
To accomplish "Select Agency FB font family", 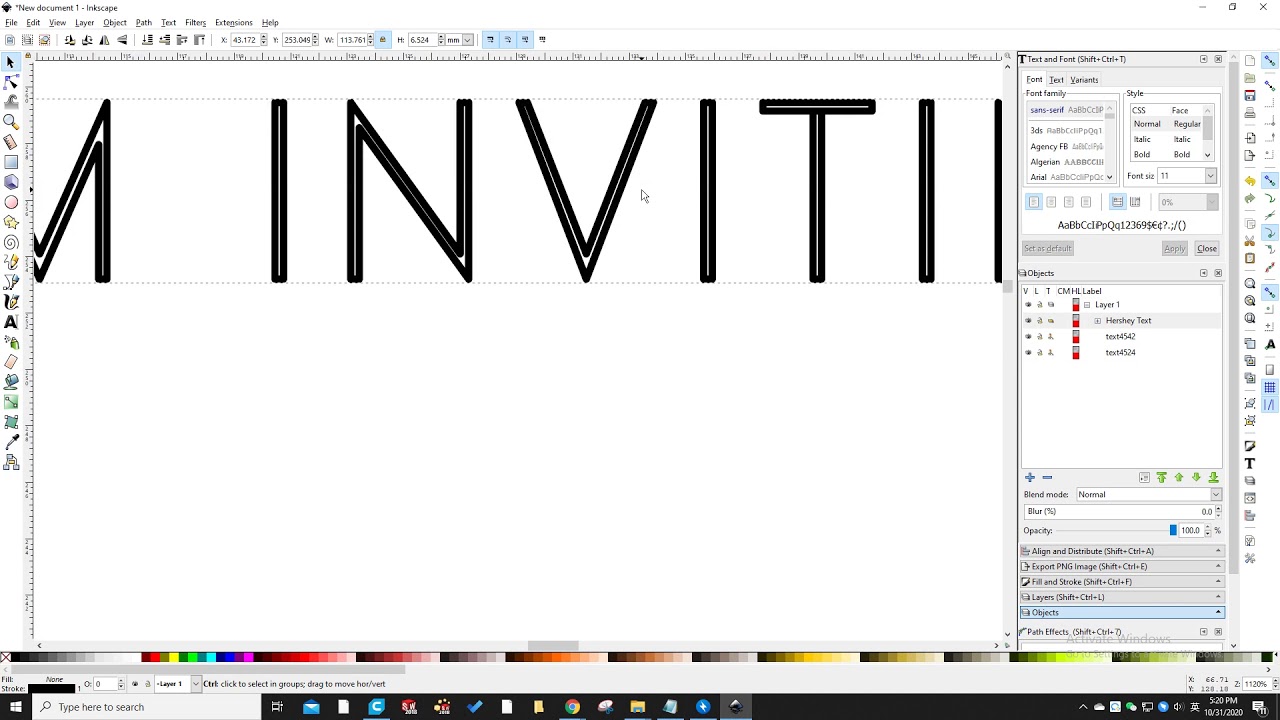I will pyautogui.click(x=1068, y=147).
